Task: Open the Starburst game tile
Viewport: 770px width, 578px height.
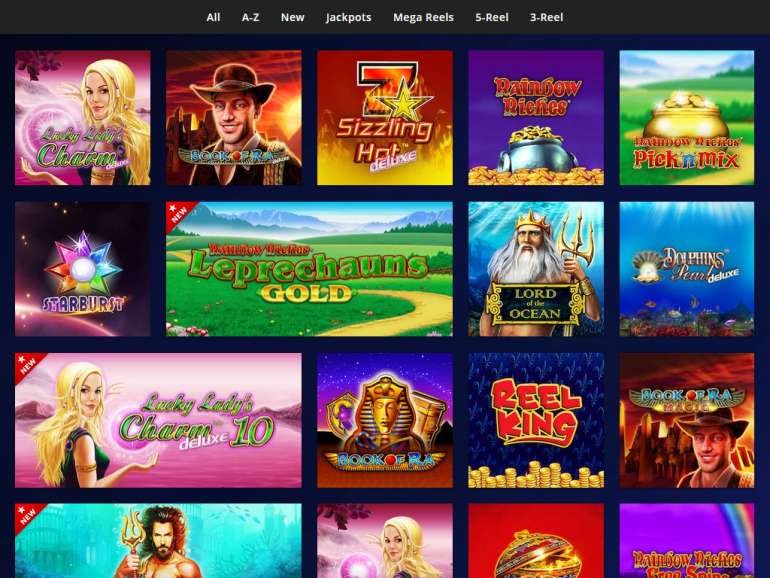Action: pos(82,269)
